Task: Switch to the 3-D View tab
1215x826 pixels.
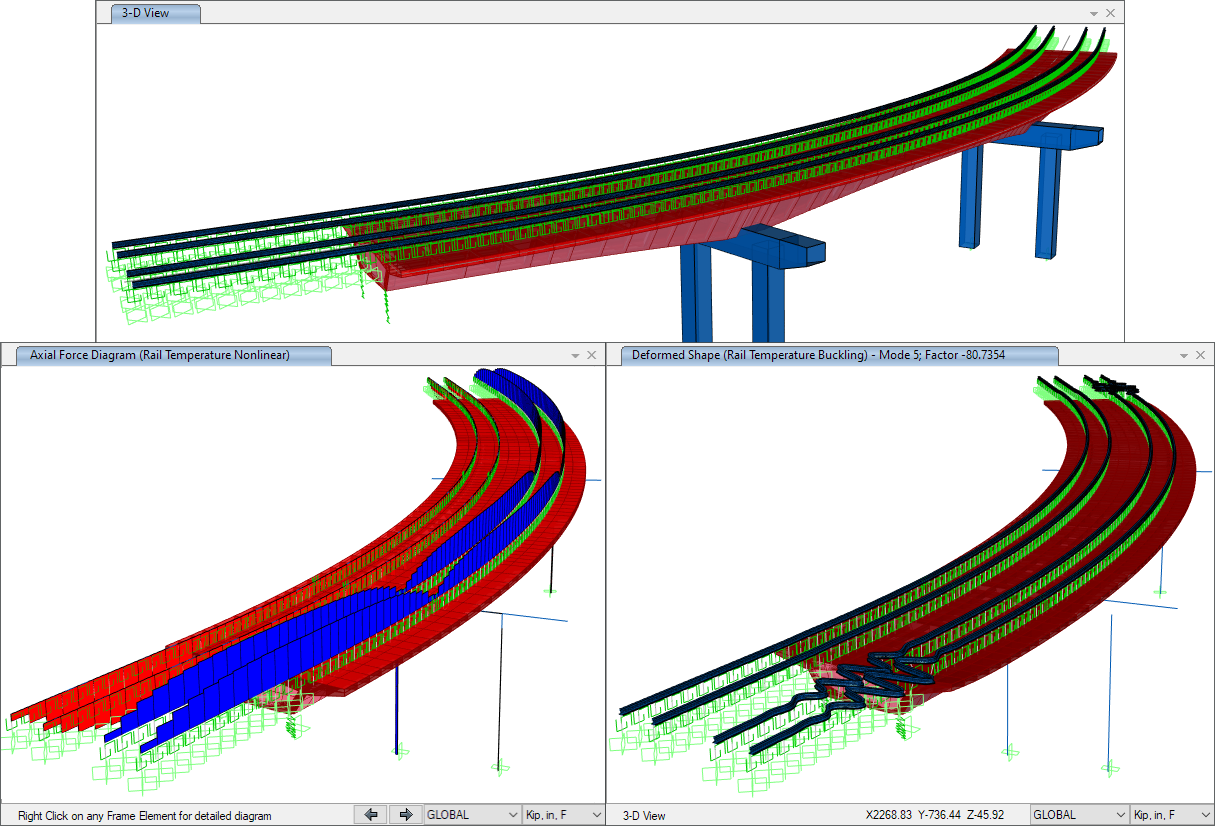Action: [x=156, y=14]
